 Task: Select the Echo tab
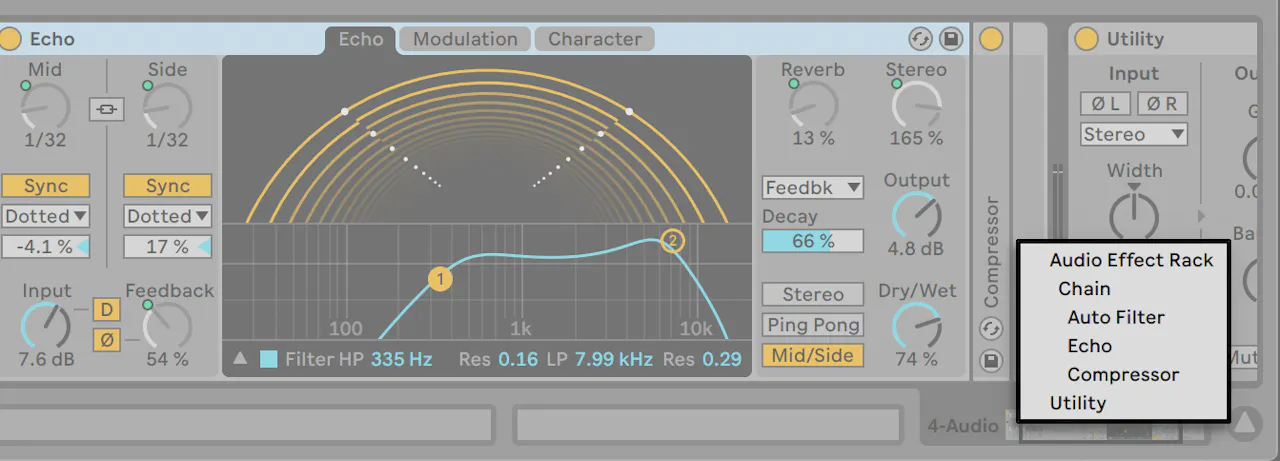coord(360,39)
